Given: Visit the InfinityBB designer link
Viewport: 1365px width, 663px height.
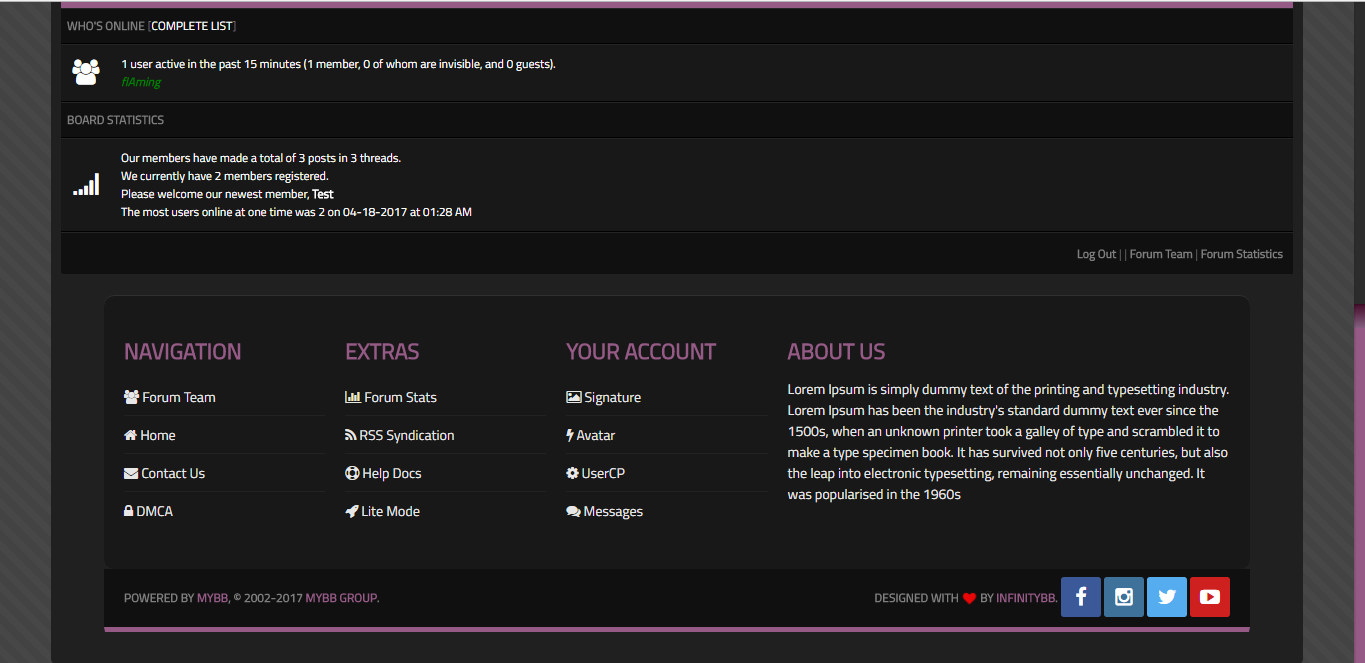Looking at the screenshot, I should tap(1026, 598).
